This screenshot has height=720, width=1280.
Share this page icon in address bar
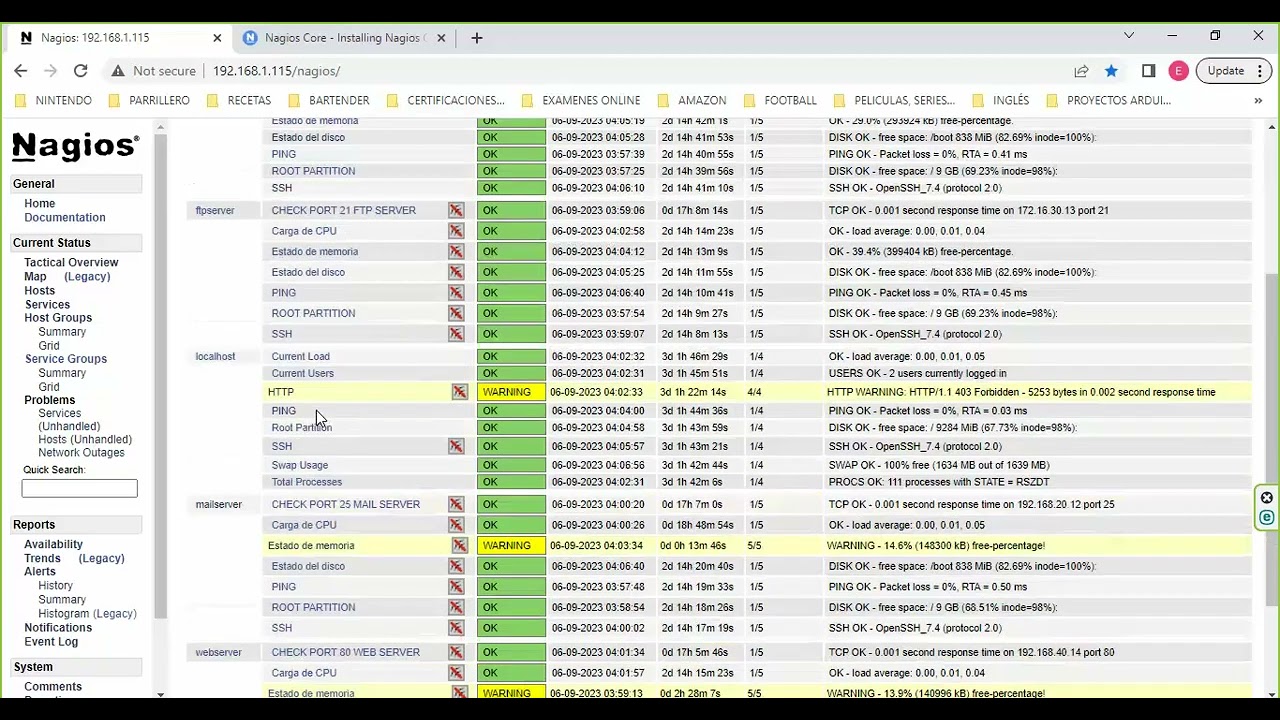(1081, 71)
